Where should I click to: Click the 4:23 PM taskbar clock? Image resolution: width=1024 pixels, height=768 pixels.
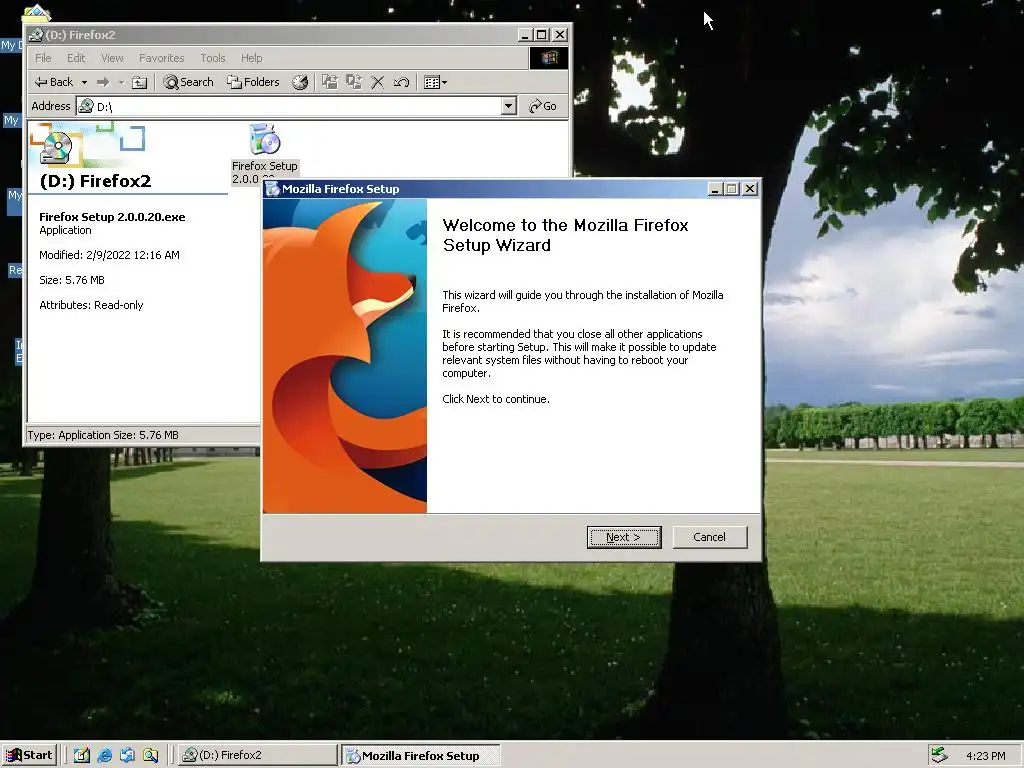click(985, 756)
